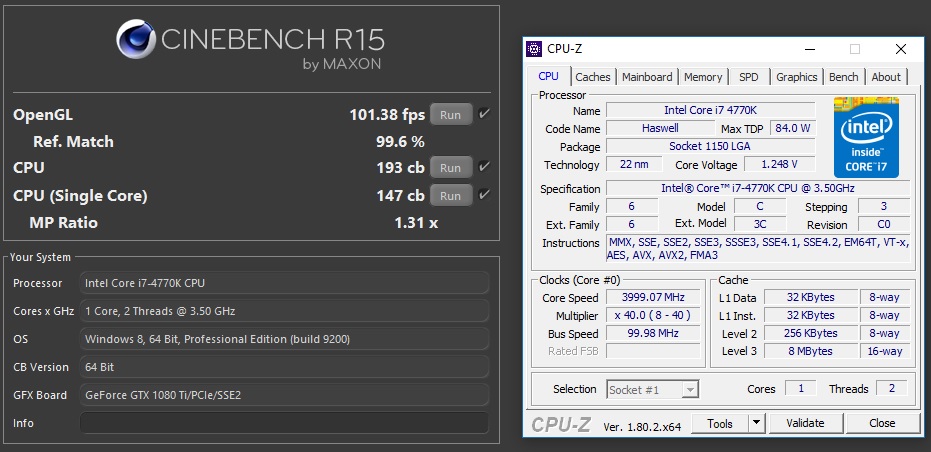931x452 pixels.
Task: Click the GFX Board field GeForce GTX 1080 Ti
Action: click(x=284, y=395)
